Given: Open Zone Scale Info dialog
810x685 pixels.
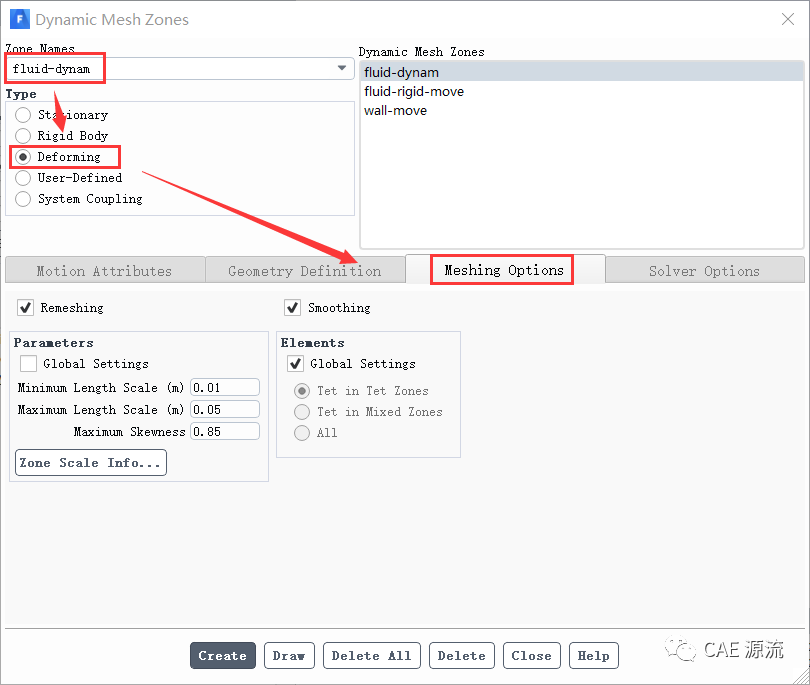Looking at the screenshot, I should click(x=90, y=463).
